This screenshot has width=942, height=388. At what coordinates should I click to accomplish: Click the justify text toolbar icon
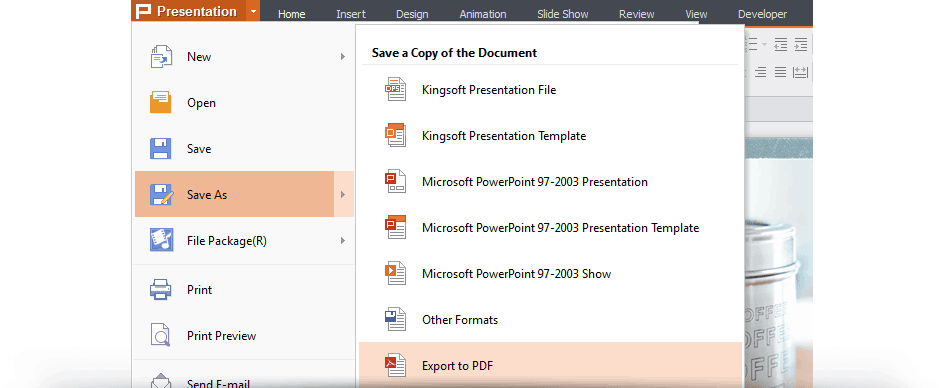click(x=780, y=72)
